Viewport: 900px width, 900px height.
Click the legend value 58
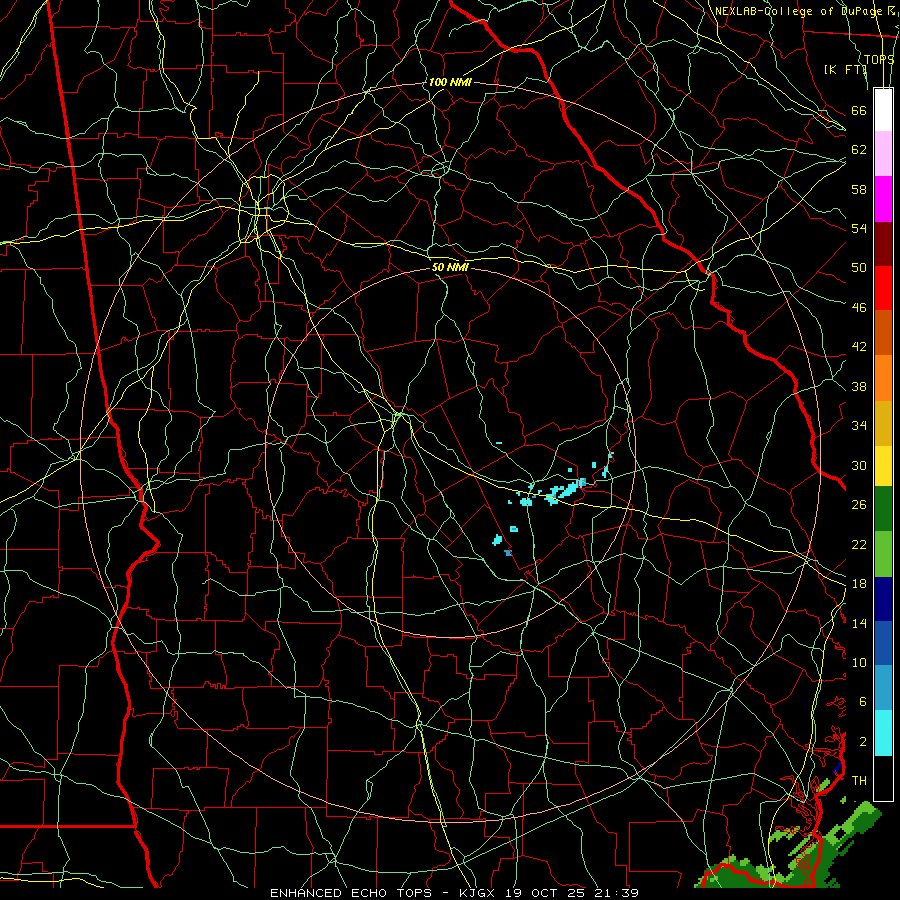pyautogui.click(x=859, y=189)
